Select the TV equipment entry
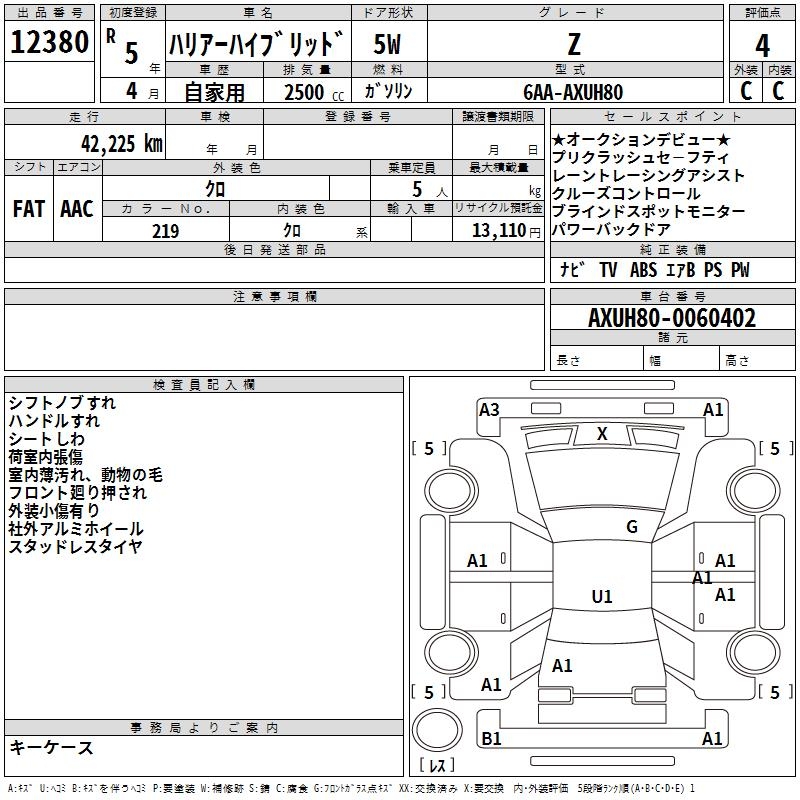This screenshot has height=800, width=800. pos(608,270)
